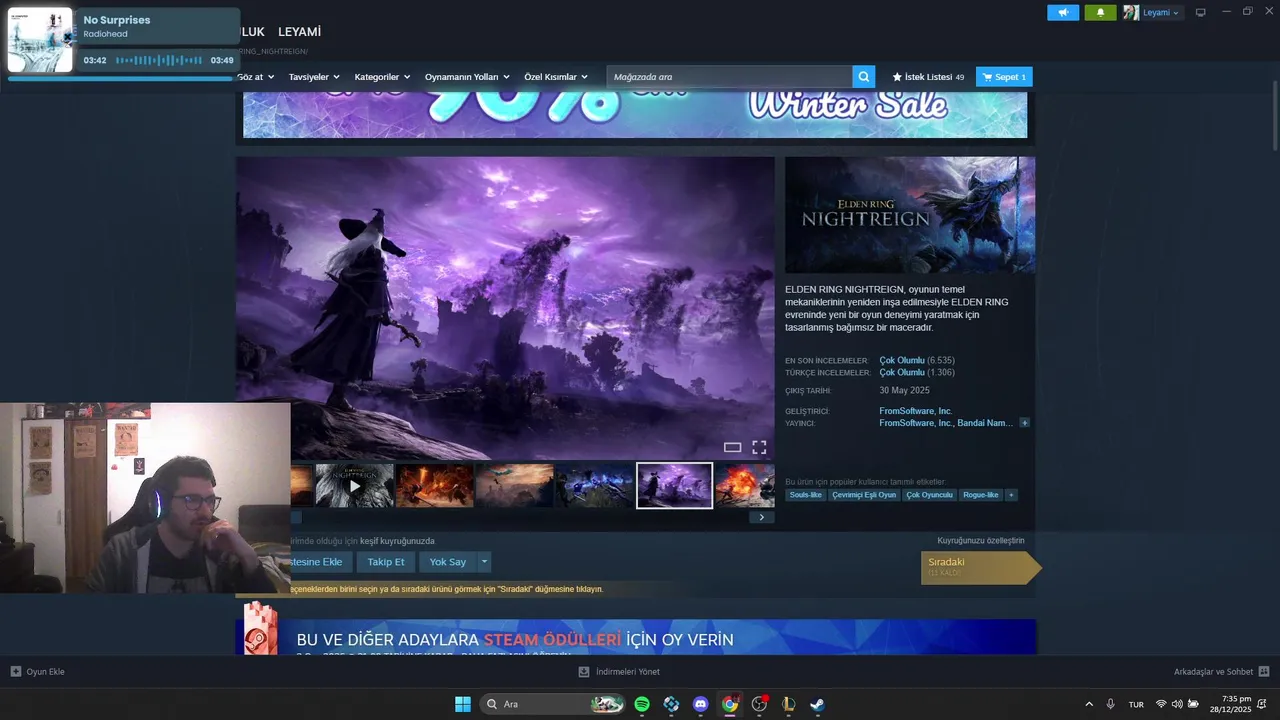
Task: Click the Leyami profile avatar picture
Action: point(1131,12)
